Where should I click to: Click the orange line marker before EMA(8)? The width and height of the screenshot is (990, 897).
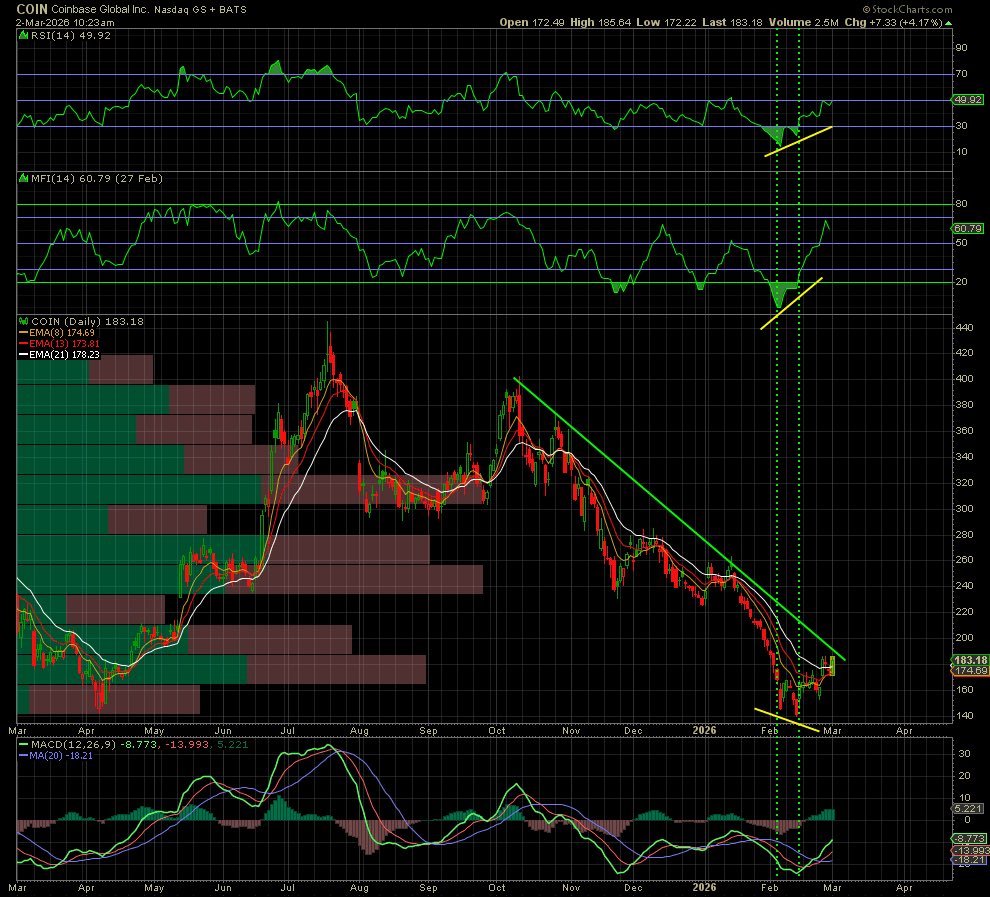(23, 333)
